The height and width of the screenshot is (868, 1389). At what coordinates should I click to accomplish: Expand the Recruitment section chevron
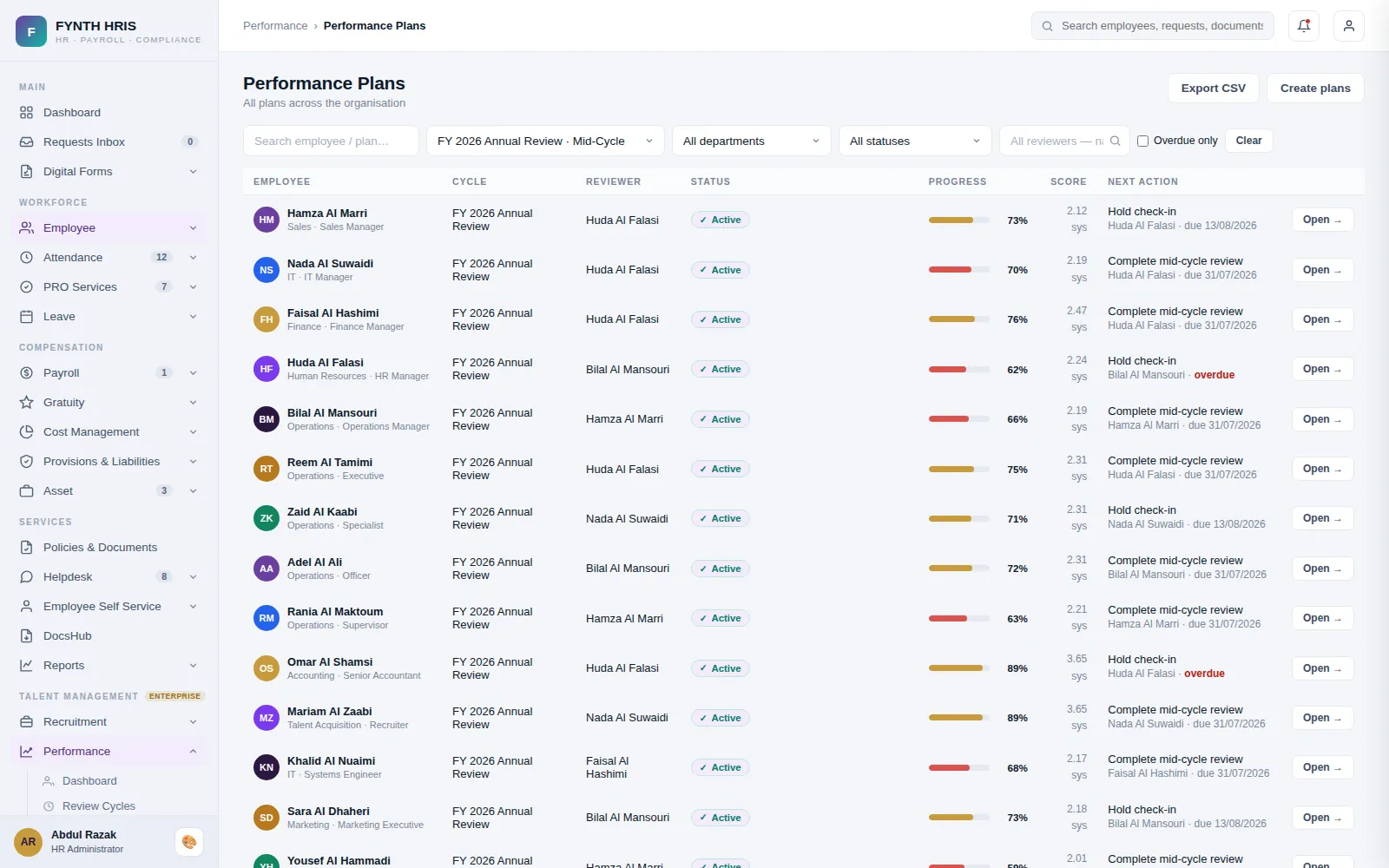click(x=193, y=722)
